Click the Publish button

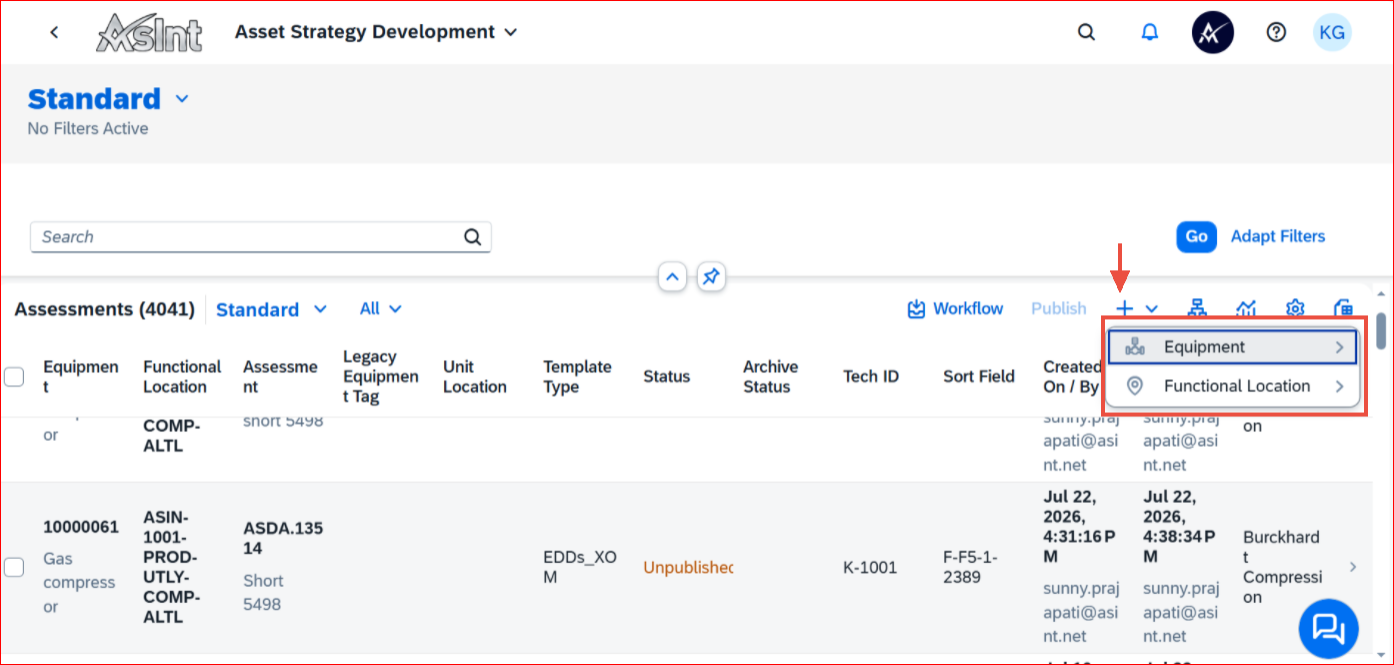click(1059, 309)
